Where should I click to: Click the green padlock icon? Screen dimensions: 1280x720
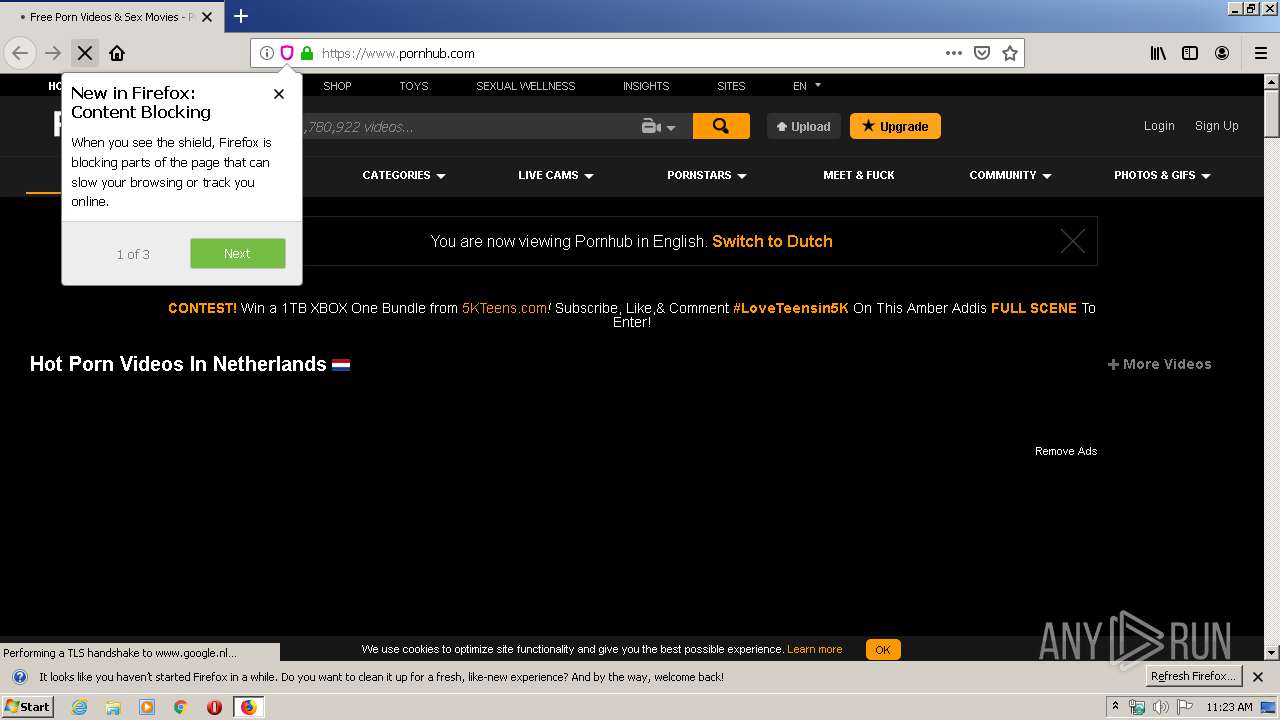pos(307,53)
